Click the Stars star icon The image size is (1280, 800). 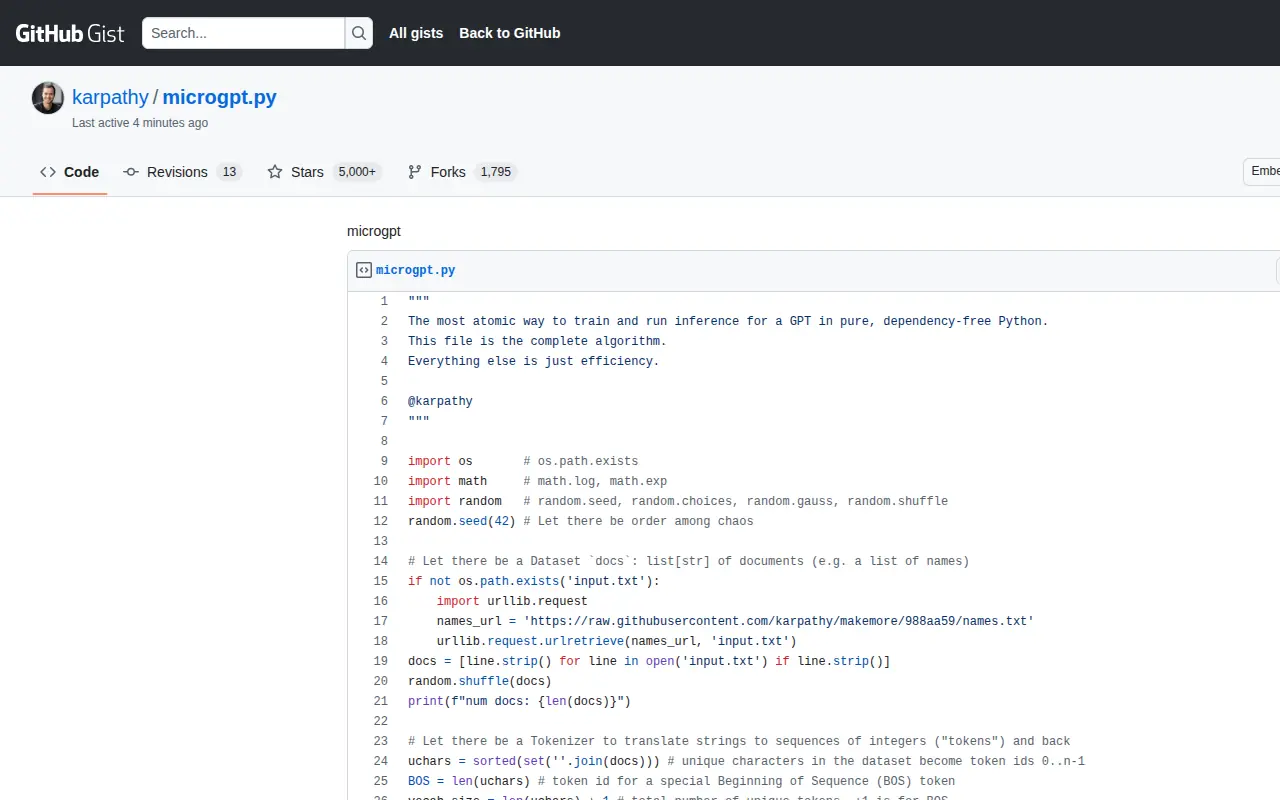click(275, 172)
